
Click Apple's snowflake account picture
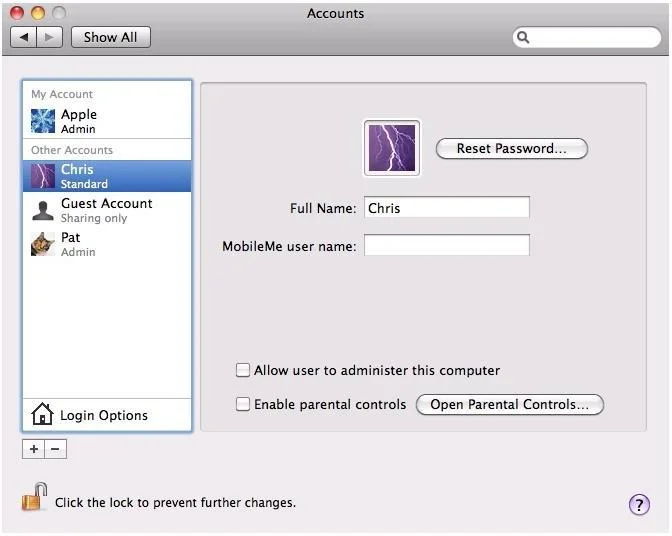pyautogui.click(x=43, y=121)
